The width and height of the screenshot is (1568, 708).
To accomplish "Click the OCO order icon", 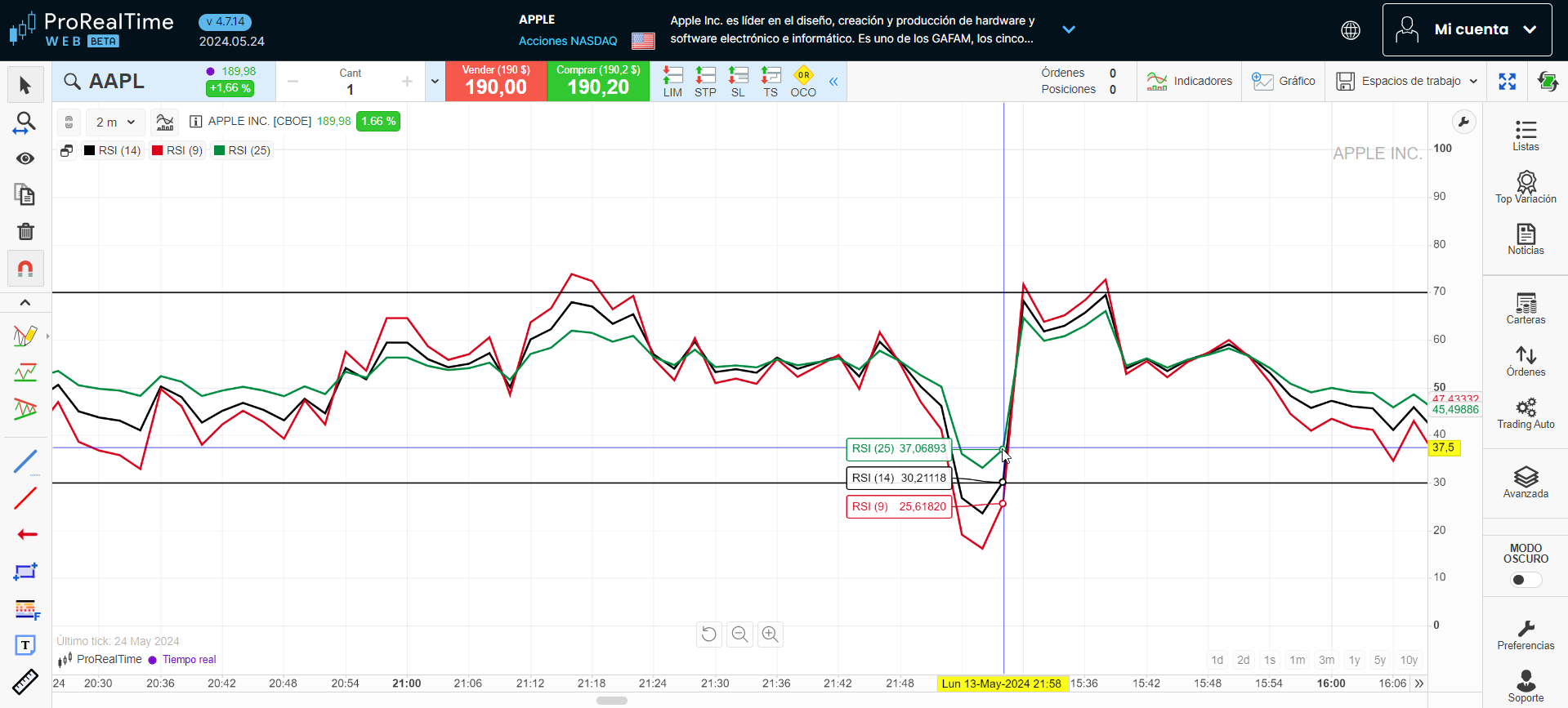I will [x=803, y=82].
